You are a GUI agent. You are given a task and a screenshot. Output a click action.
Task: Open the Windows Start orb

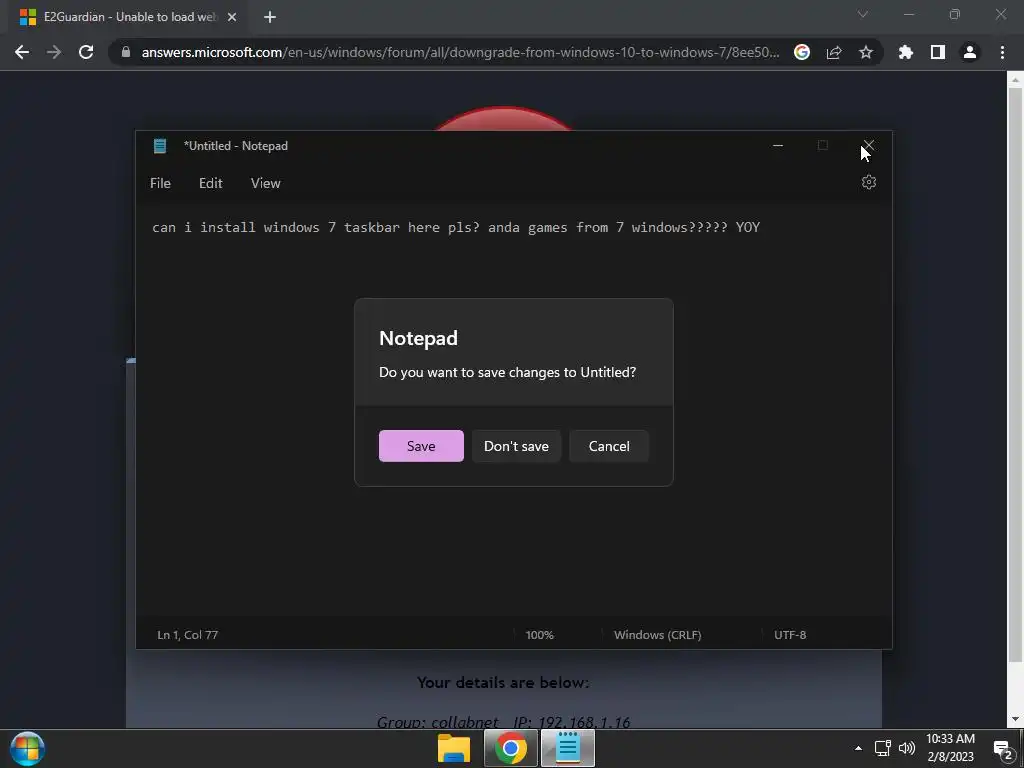coord(27,748)
